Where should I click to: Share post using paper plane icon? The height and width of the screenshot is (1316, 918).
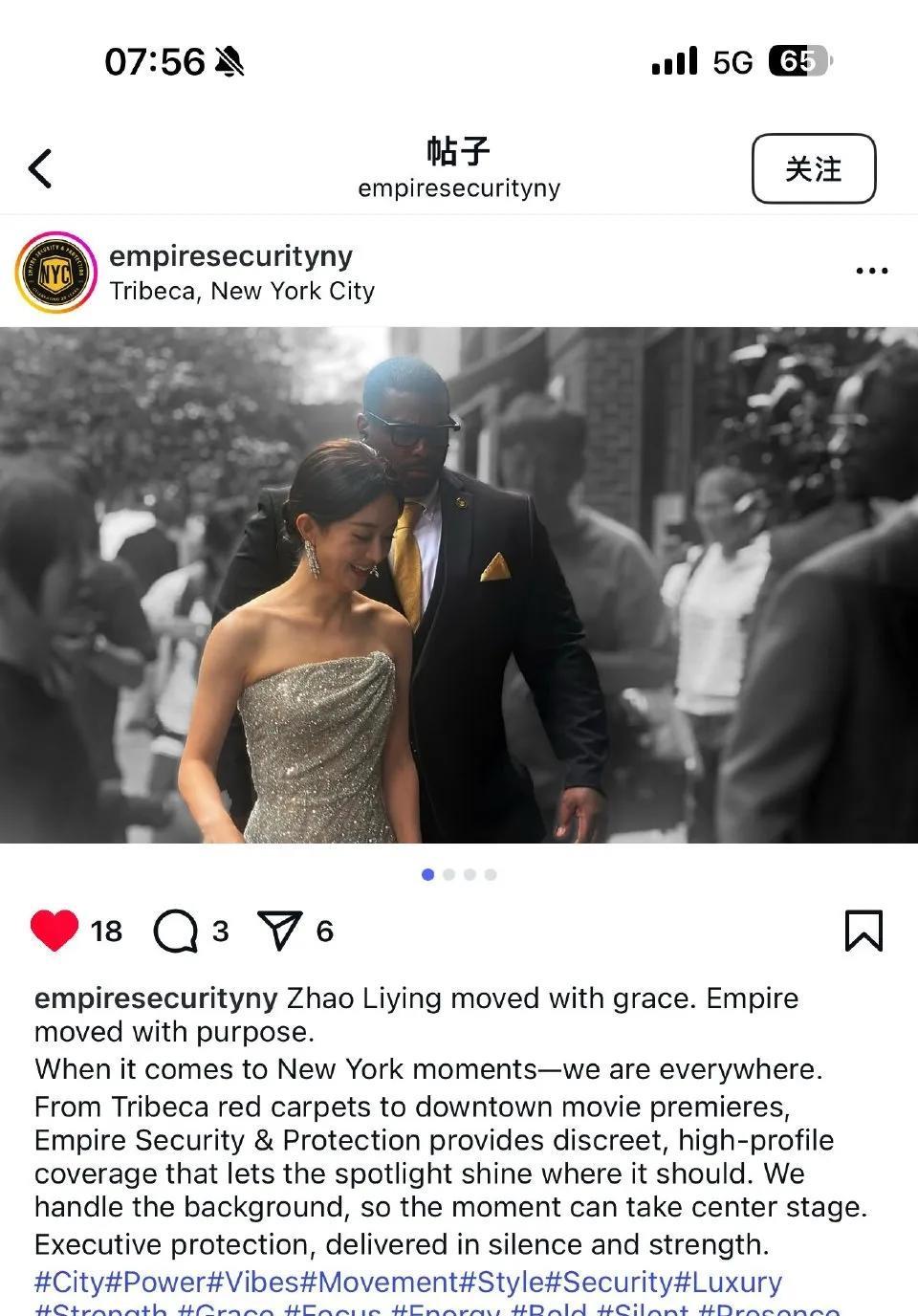pos(280,931)
